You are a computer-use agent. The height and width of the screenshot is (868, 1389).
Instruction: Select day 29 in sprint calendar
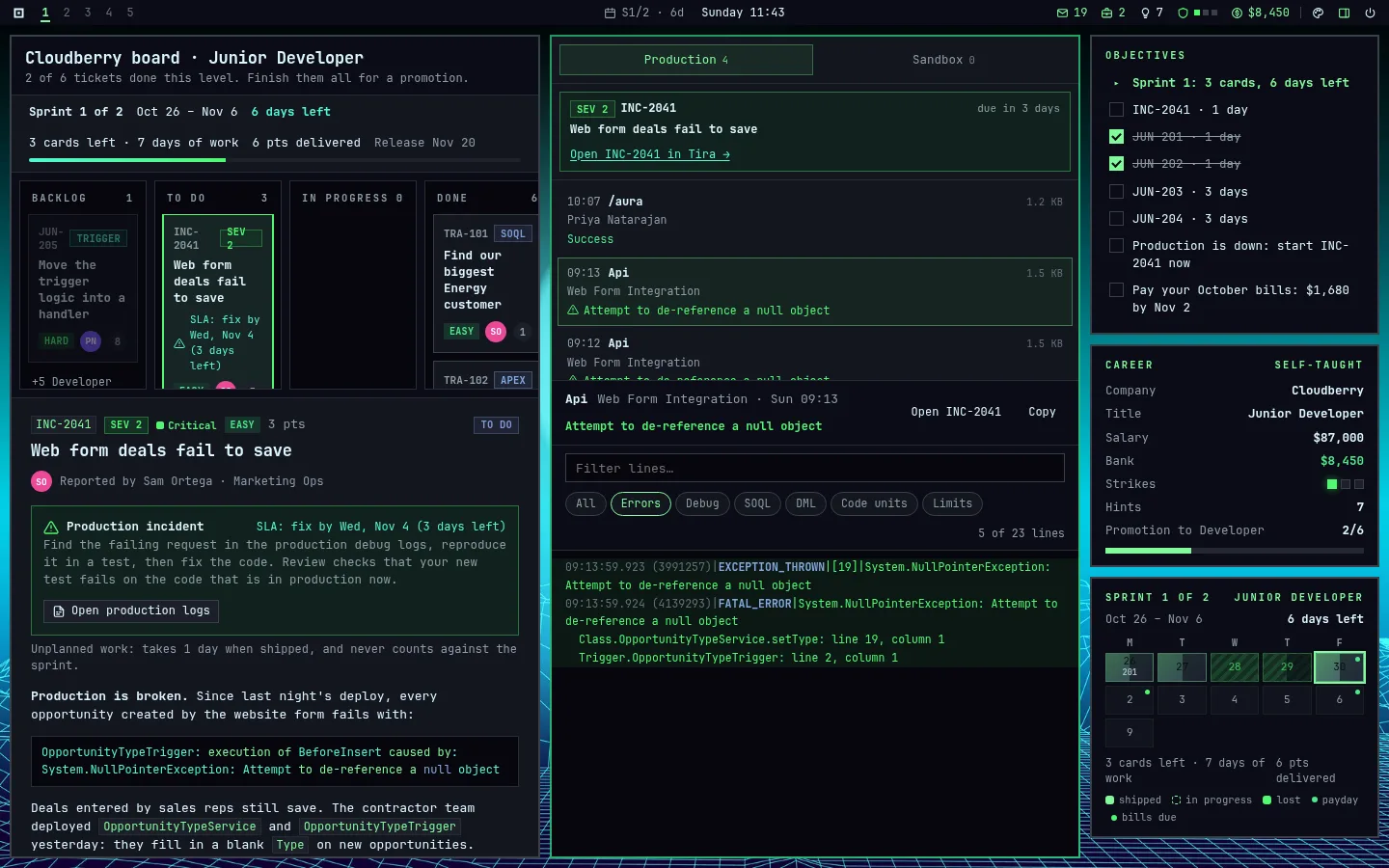[x=1287, y=667]
